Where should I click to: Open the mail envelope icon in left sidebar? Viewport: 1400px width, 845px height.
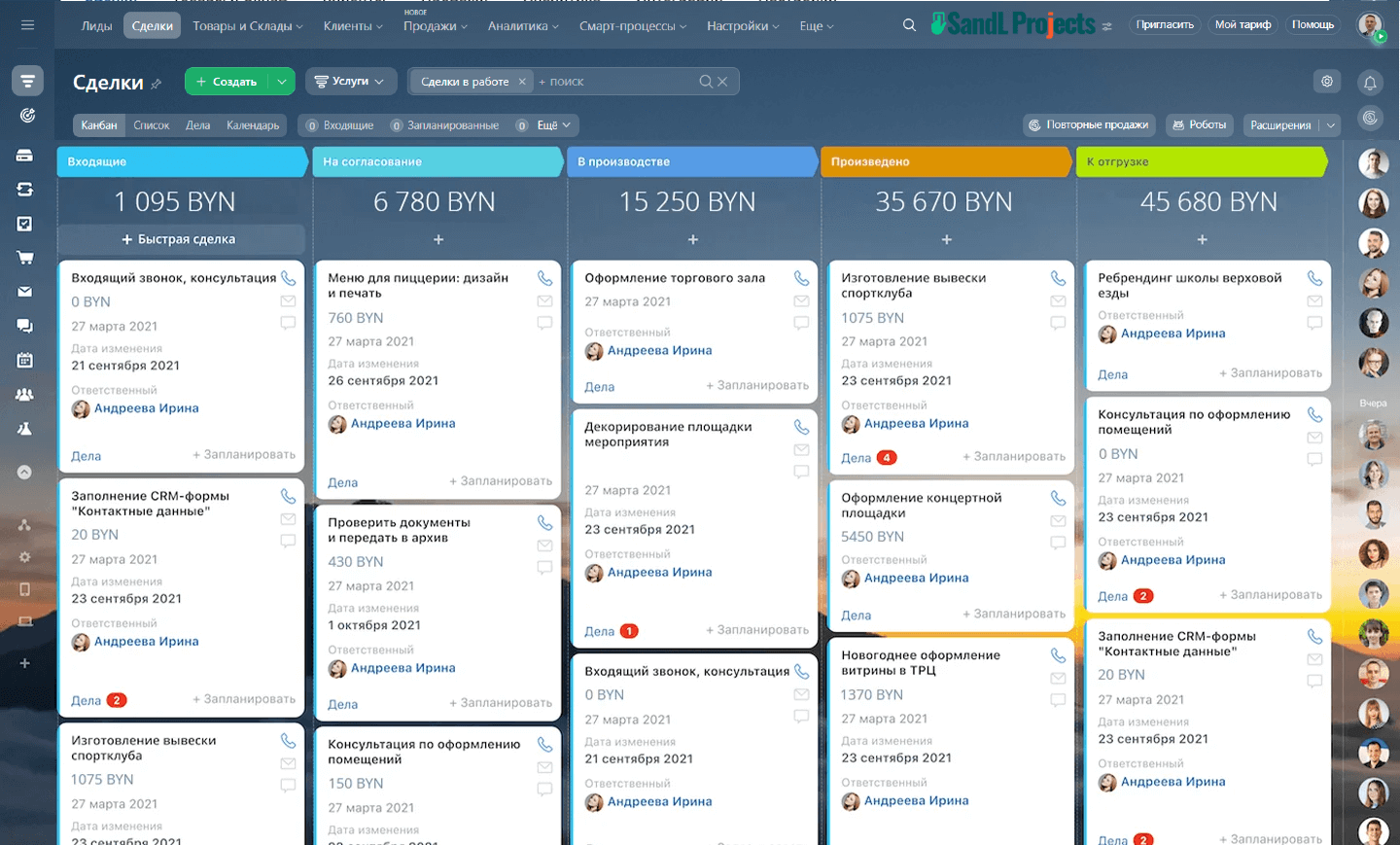point(25,292)
